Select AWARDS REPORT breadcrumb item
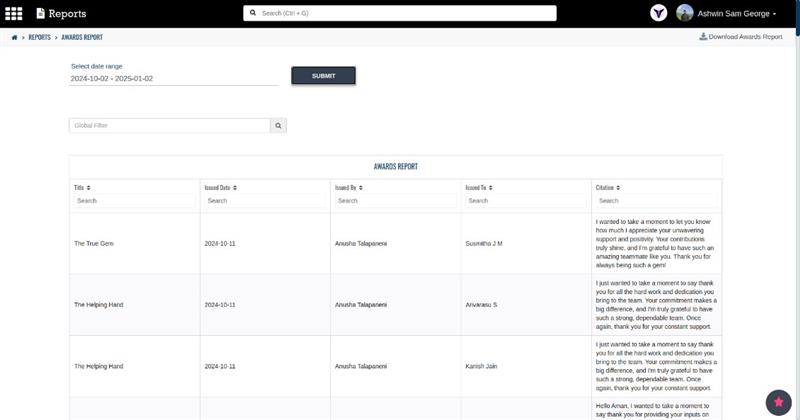 click(82, 37)
